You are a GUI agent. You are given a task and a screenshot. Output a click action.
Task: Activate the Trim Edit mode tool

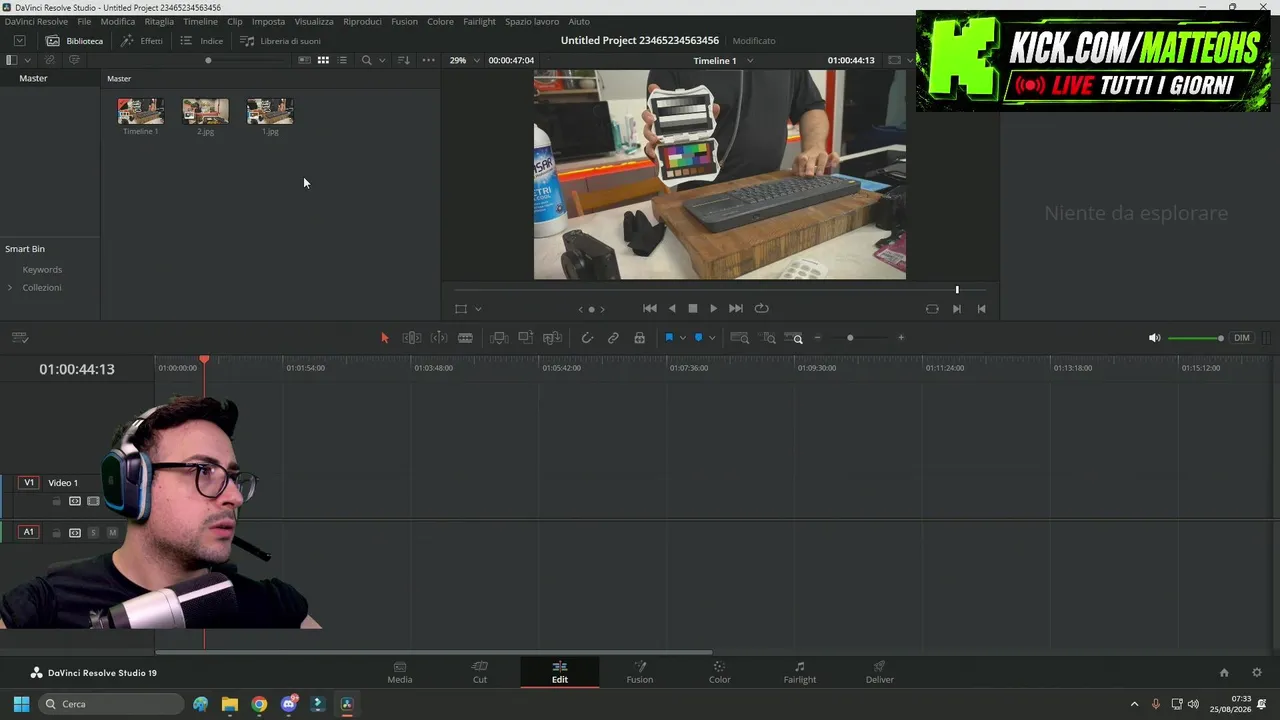(411, 338)
